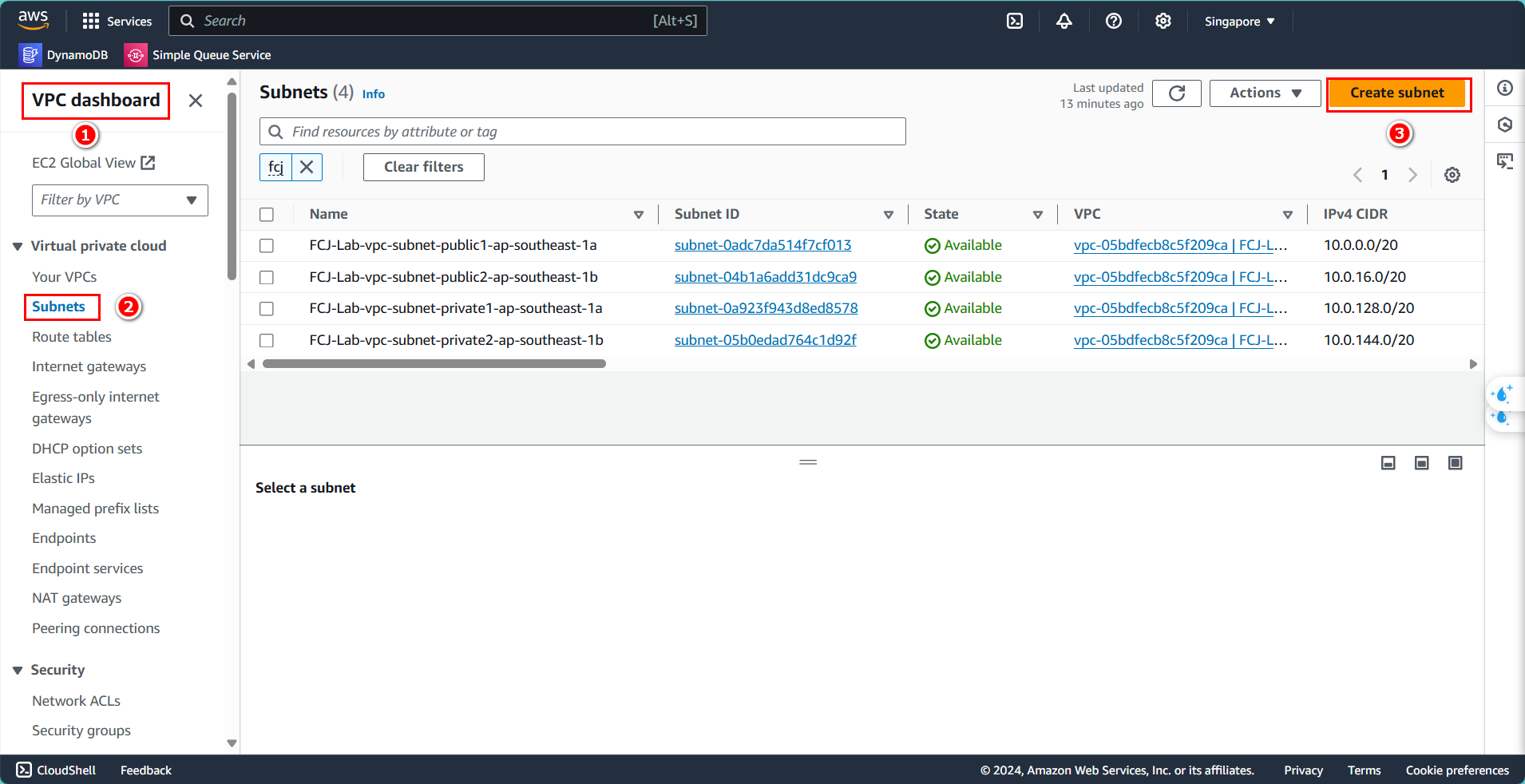This screenshot has height=784, width=1525.
Task: Focus the Find resources filter field
Action: [583, 132]
